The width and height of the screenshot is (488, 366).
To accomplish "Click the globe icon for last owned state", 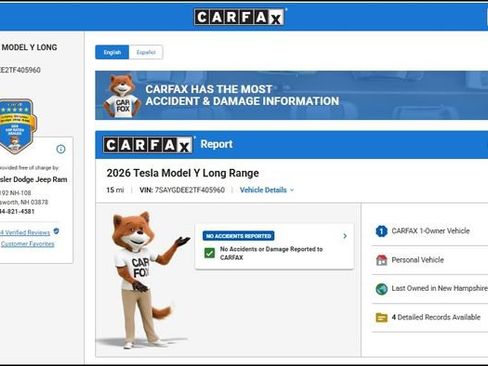I will coord(381,289).
